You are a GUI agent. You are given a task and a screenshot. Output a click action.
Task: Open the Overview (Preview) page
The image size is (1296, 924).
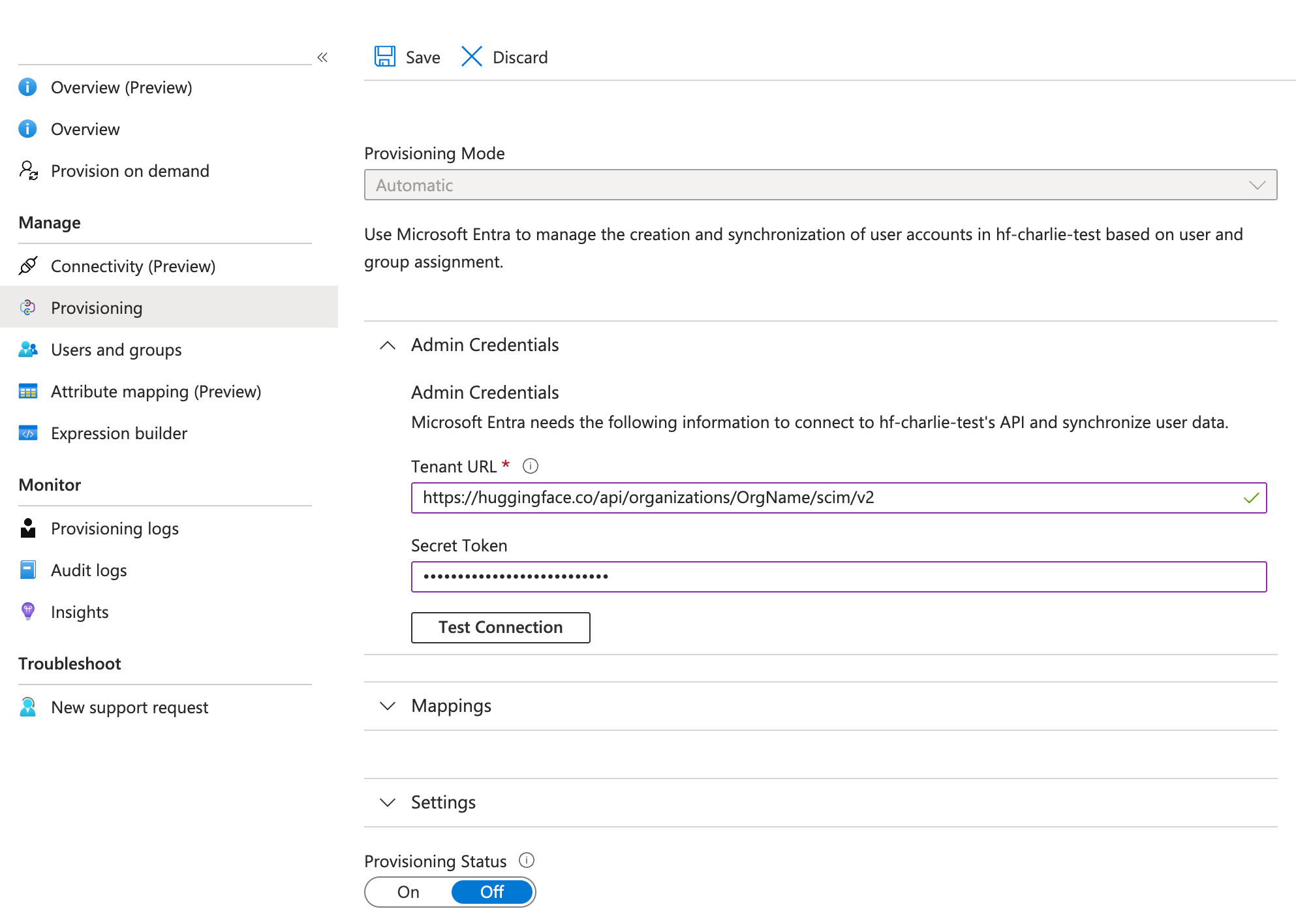tap(121, 87)
